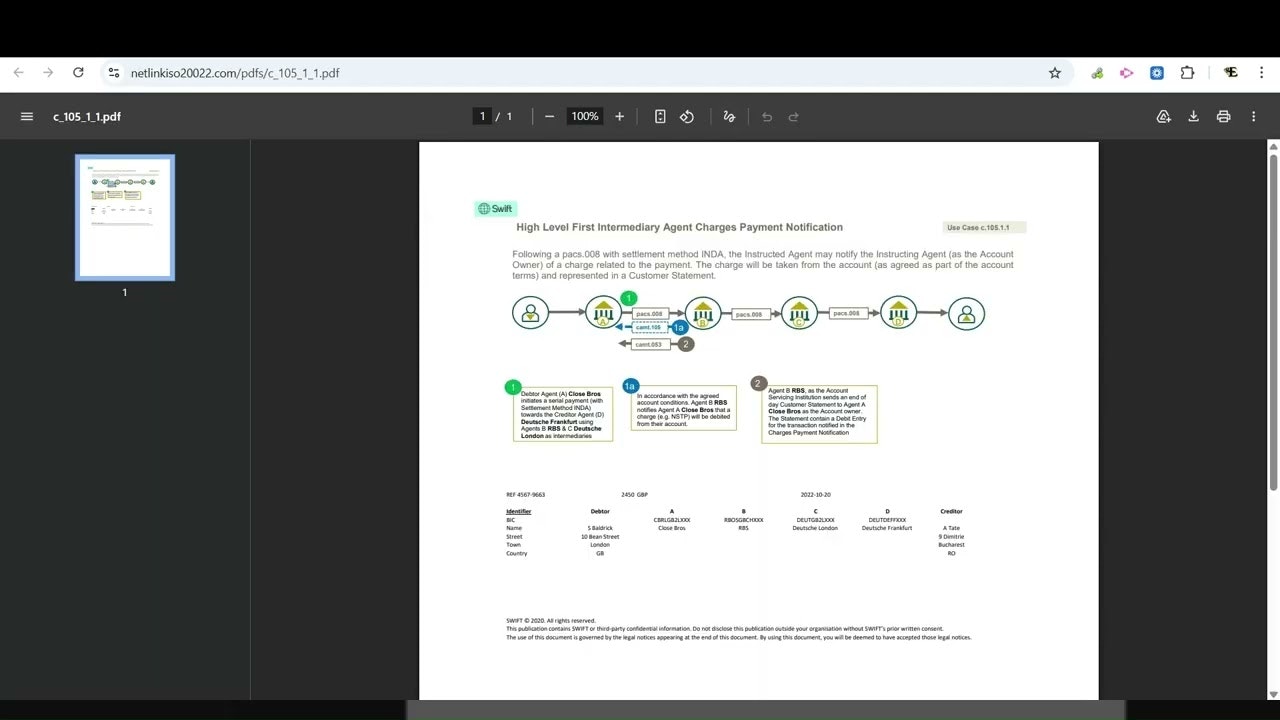This screenshot has height=720, width=1280.
Task: Click the Swift logo in document
Action: coord(495,209)
